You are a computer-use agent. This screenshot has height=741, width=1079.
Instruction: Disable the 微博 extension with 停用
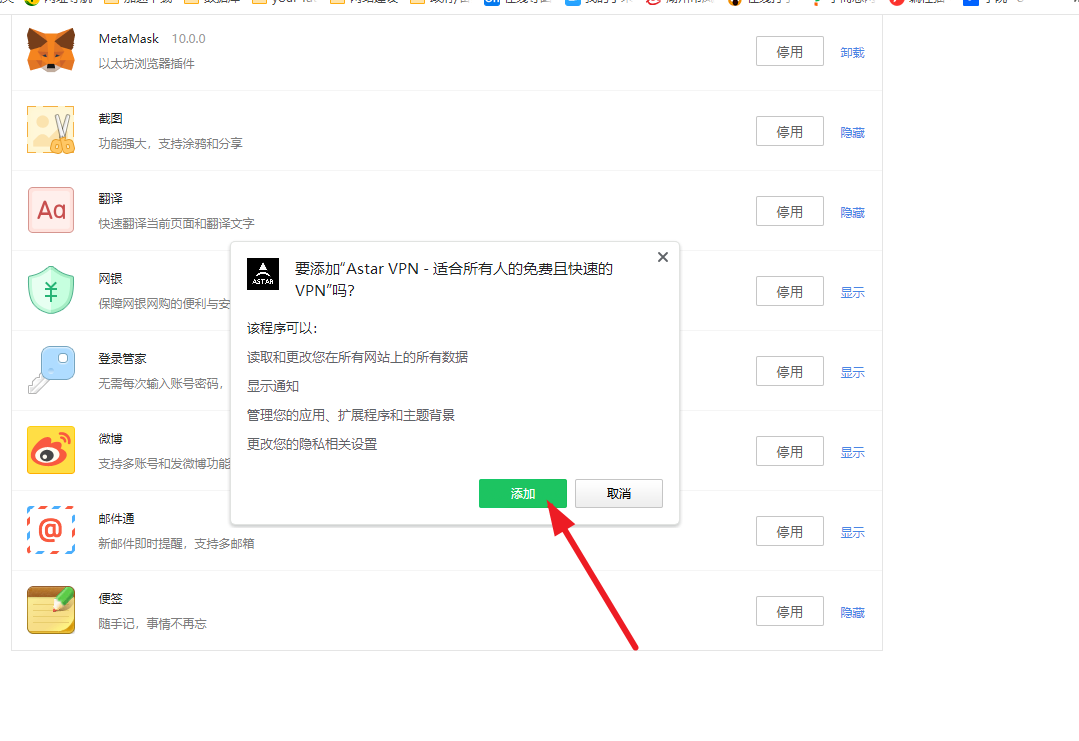[789, 451]
